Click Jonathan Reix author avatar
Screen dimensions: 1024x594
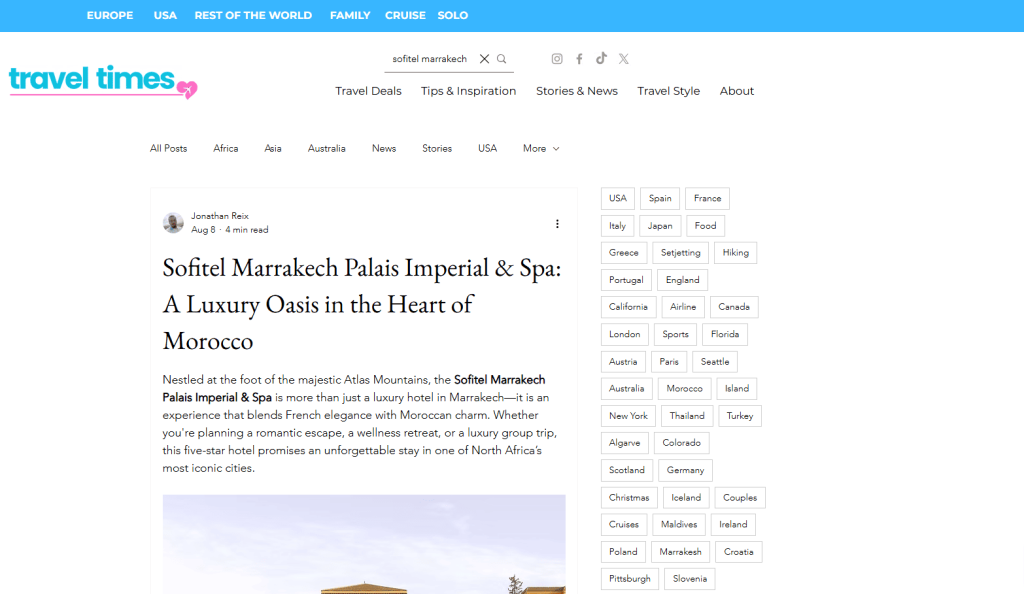click(x=173, y=223)
